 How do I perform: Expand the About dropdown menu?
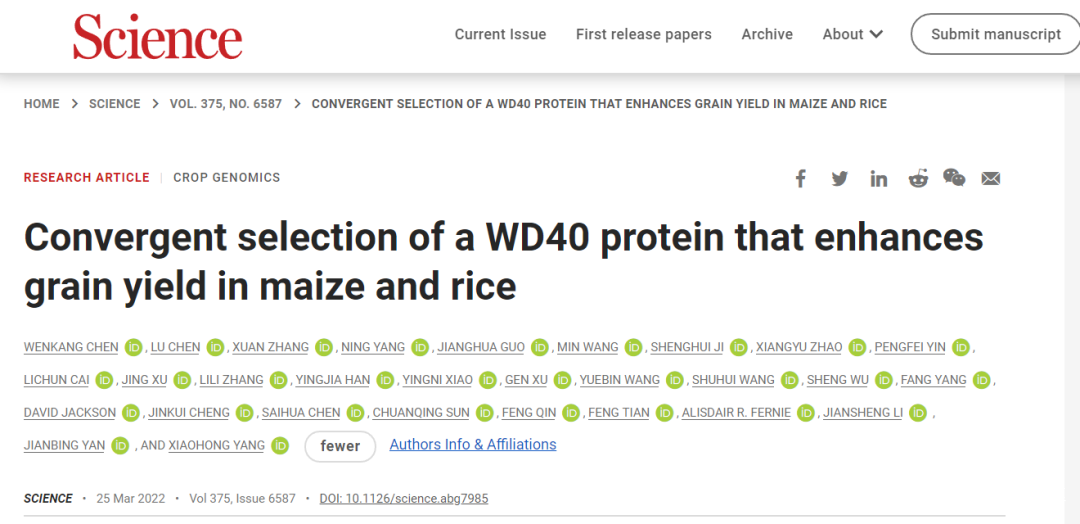click(852, 34)
